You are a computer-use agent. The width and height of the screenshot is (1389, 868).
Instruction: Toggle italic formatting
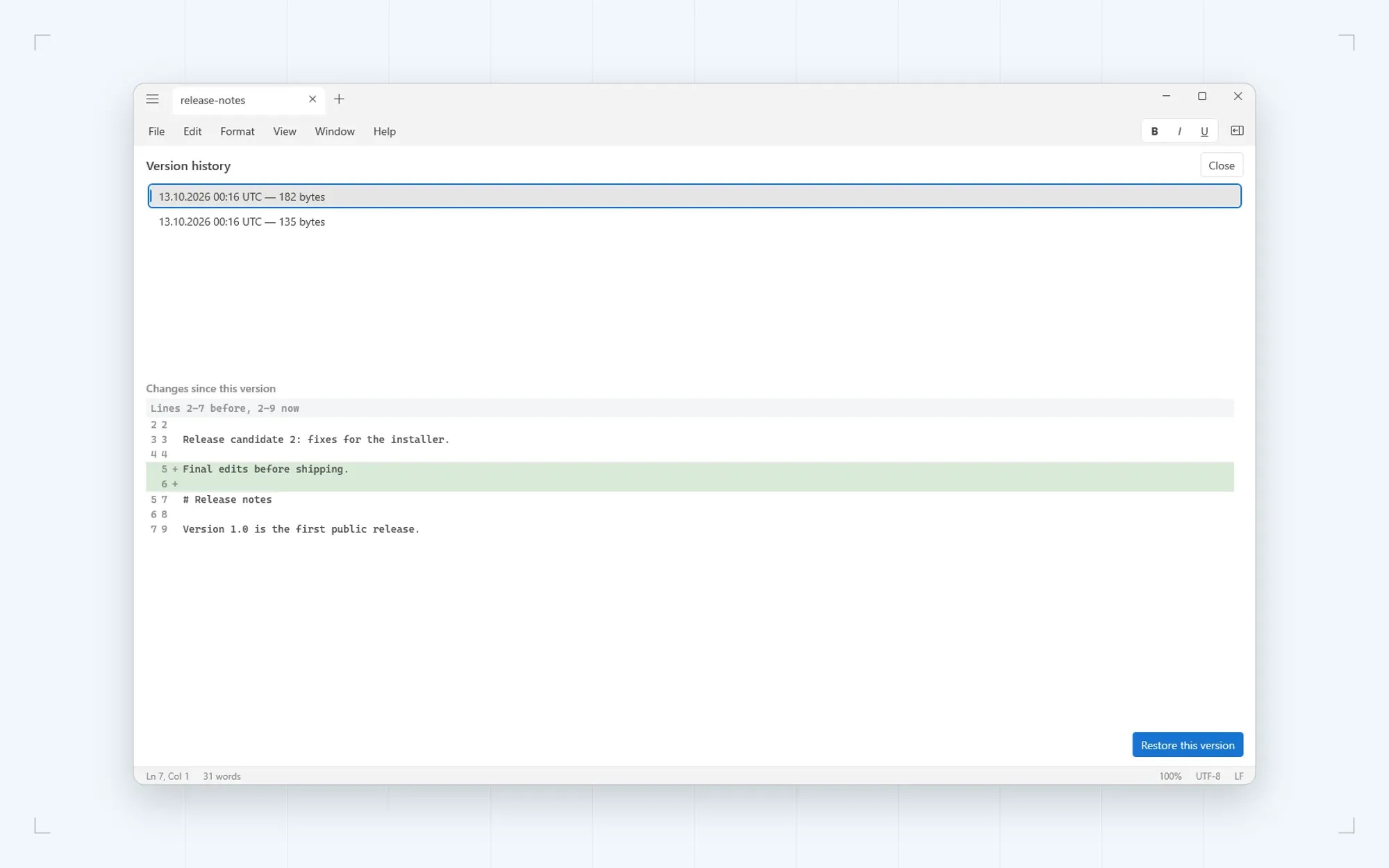(x=1179, y=131)
